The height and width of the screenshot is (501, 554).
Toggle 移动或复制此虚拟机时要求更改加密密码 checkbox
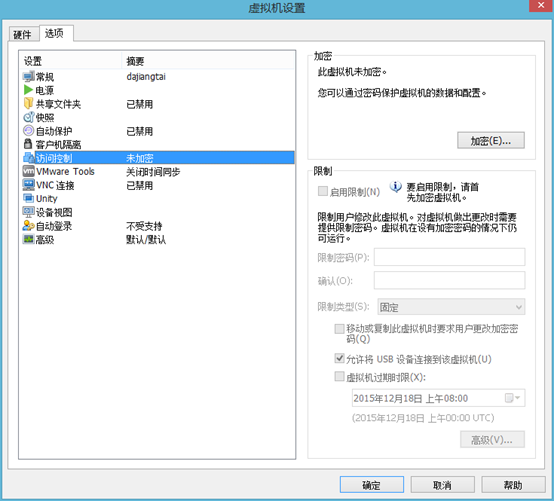tap(339, 329)
